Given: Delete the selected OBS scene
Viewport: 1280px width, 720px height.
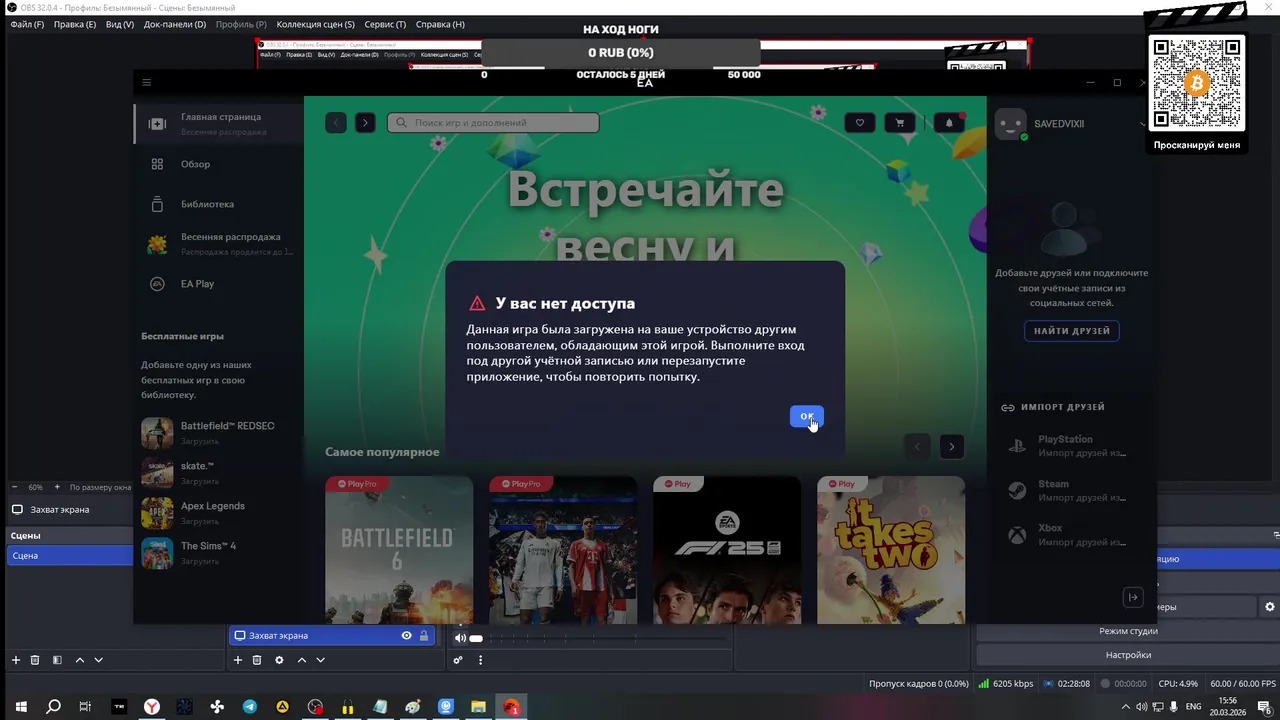Looking at the screenshot, I should (x=35, y=660).
